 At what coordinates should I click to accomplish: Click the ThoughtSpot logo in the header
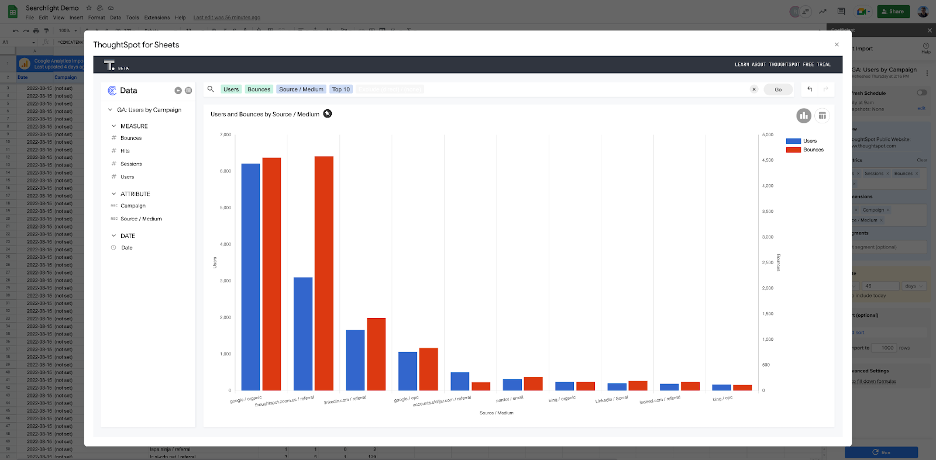tap(109, 65)
